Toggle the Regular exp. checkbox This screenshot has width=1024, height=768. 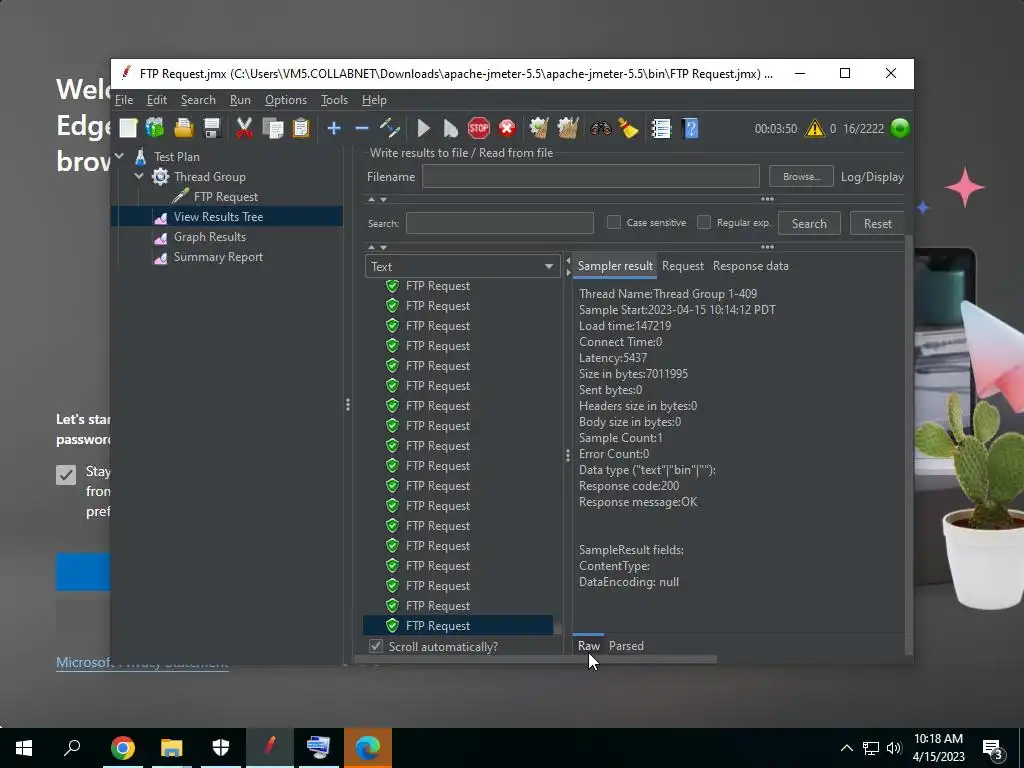(704, 222)
